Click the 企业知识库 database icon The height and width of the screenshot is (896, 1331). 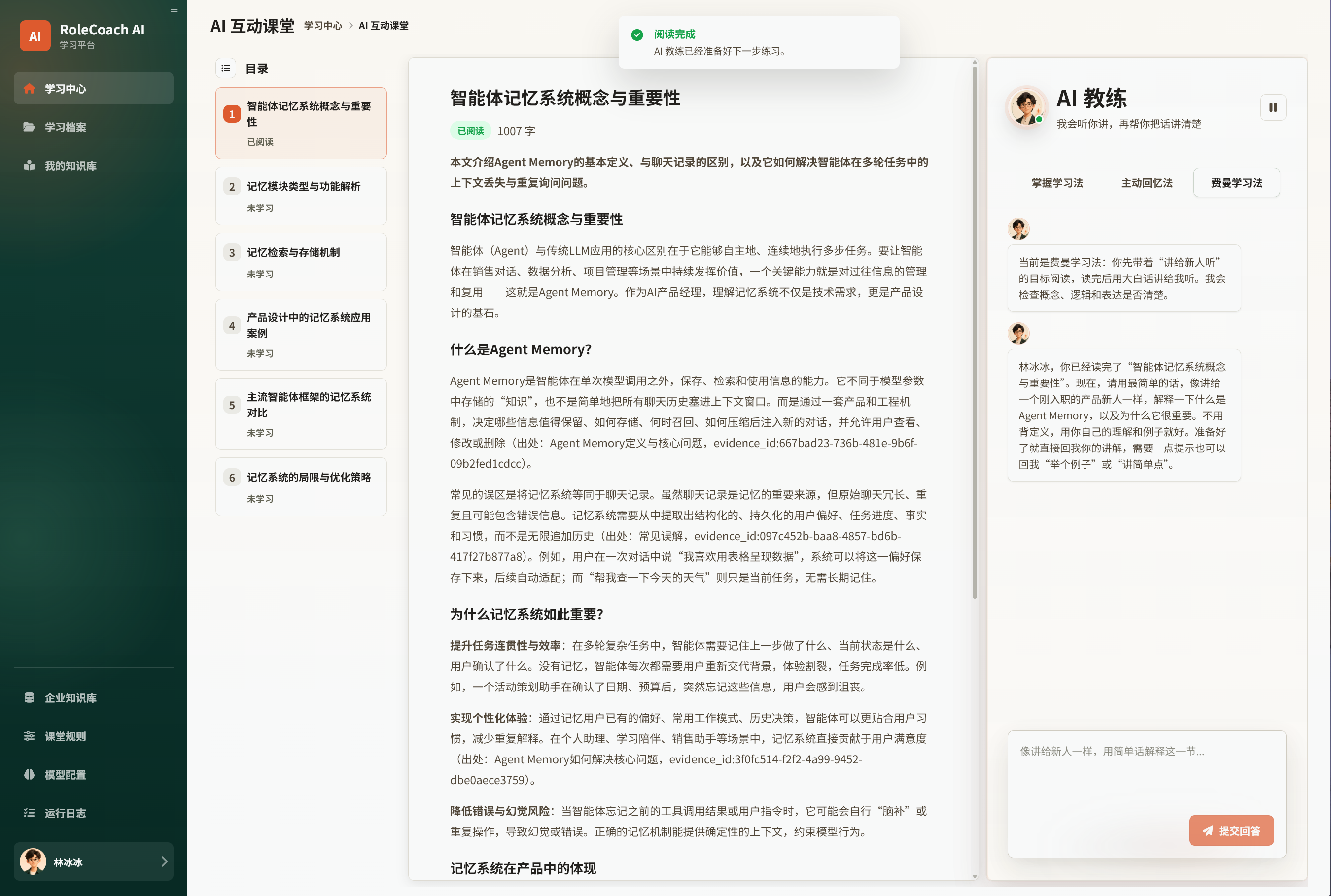point(29,698)
